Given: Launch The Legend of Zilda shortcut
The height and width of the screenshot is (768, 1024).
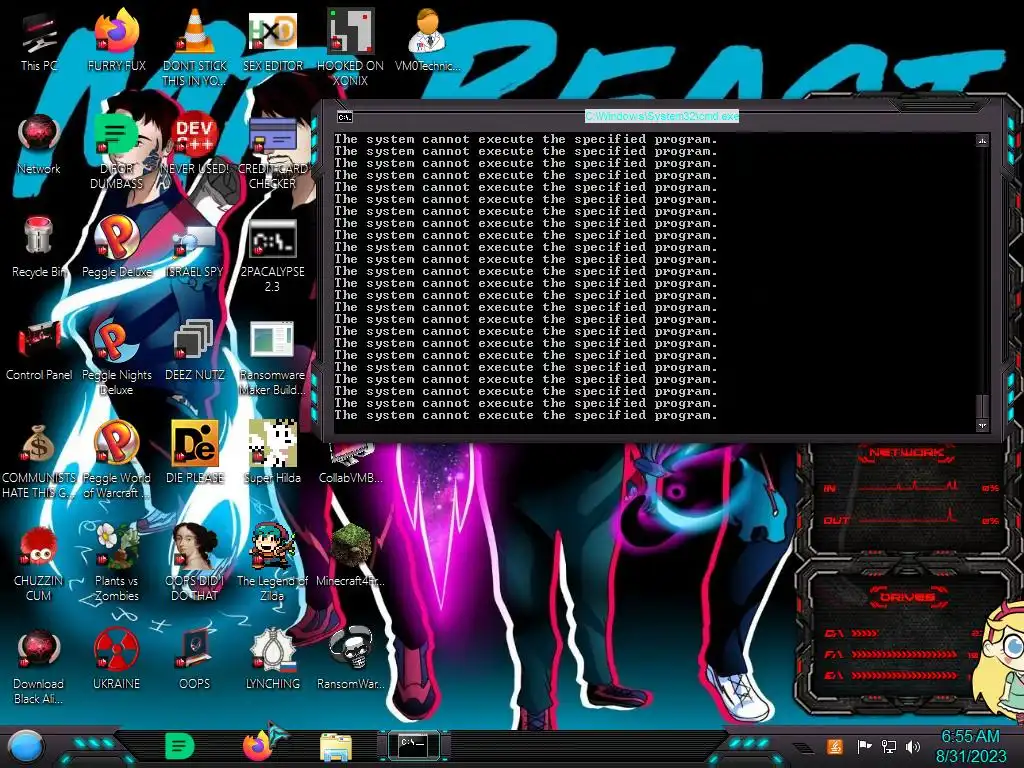Looking at the screenshot, I should [x=272, y=563].
